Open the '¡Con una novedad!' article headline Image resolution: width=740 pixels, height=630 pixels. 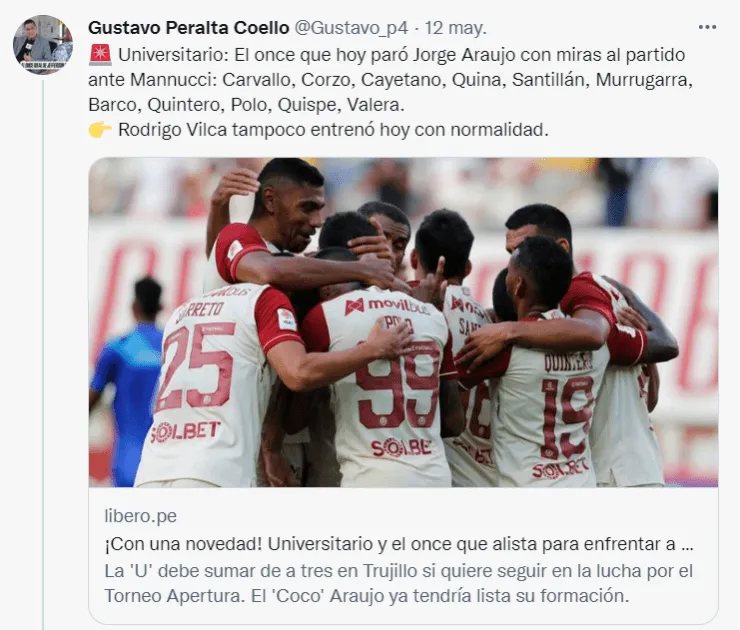coord(399,544)
